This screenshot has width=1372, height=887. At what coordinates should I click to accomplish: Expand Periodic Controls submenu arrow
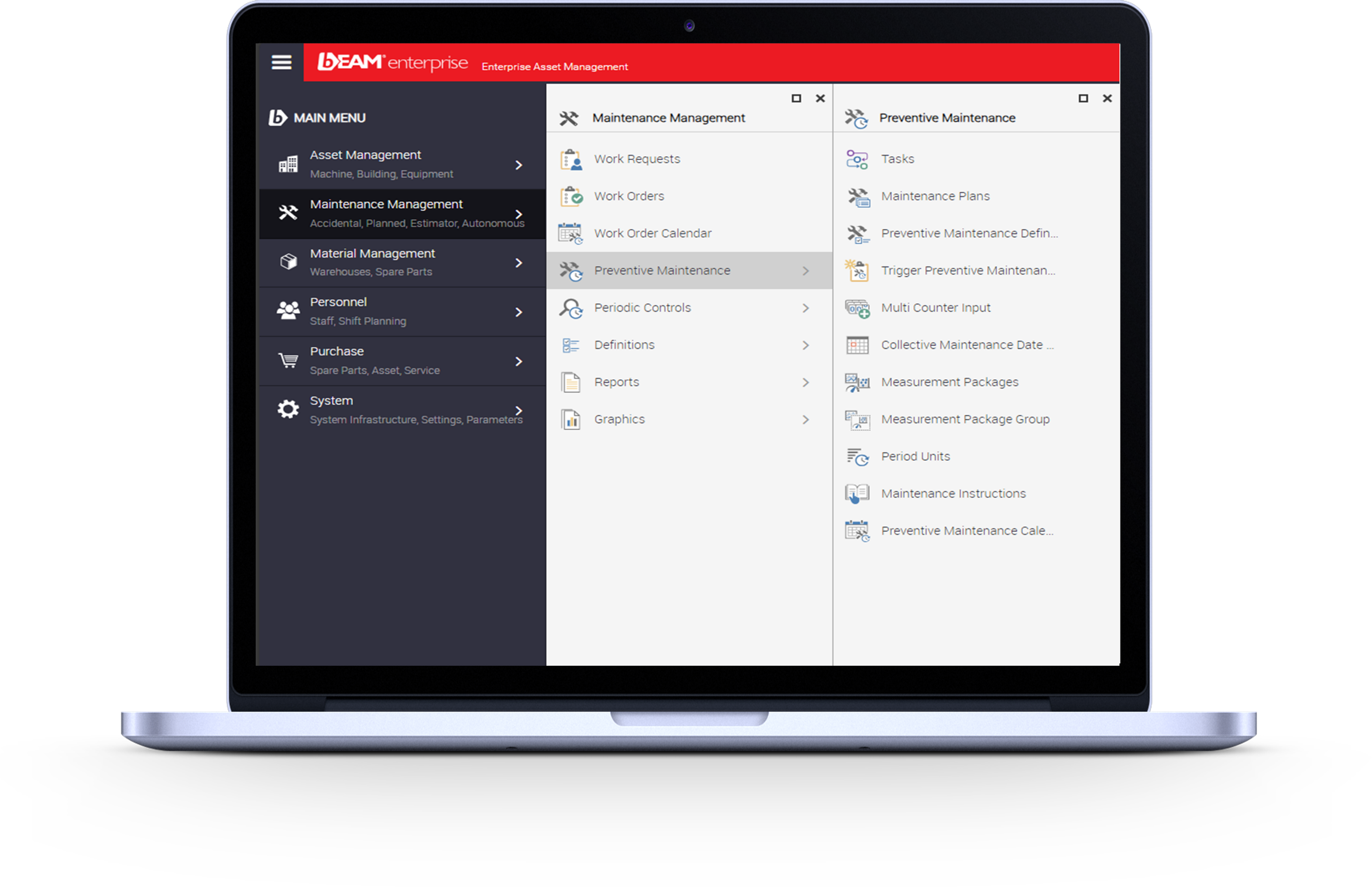(805, 308)
